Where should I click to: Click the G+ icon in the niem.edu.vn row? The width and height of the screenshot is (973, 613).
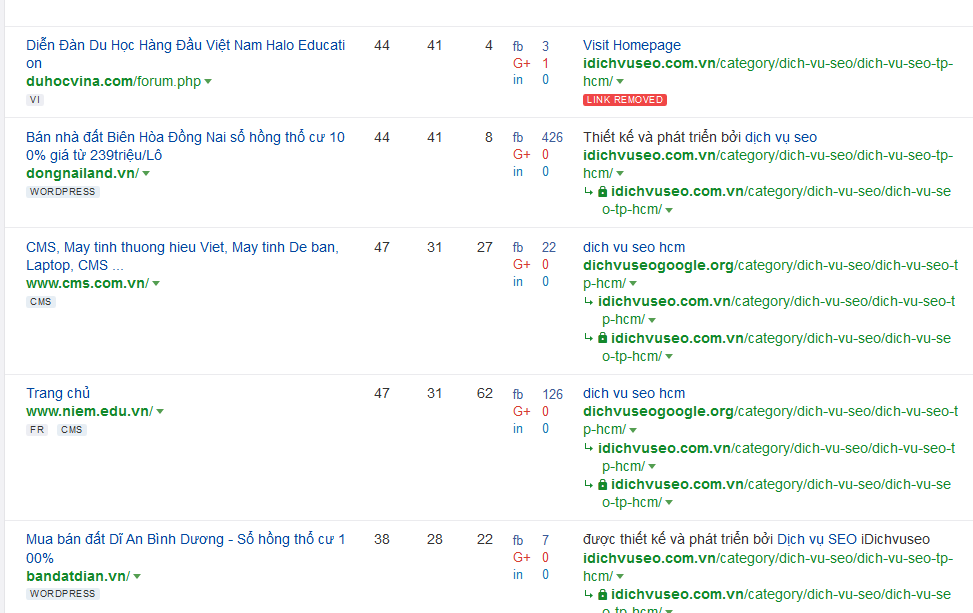point(521,411)
